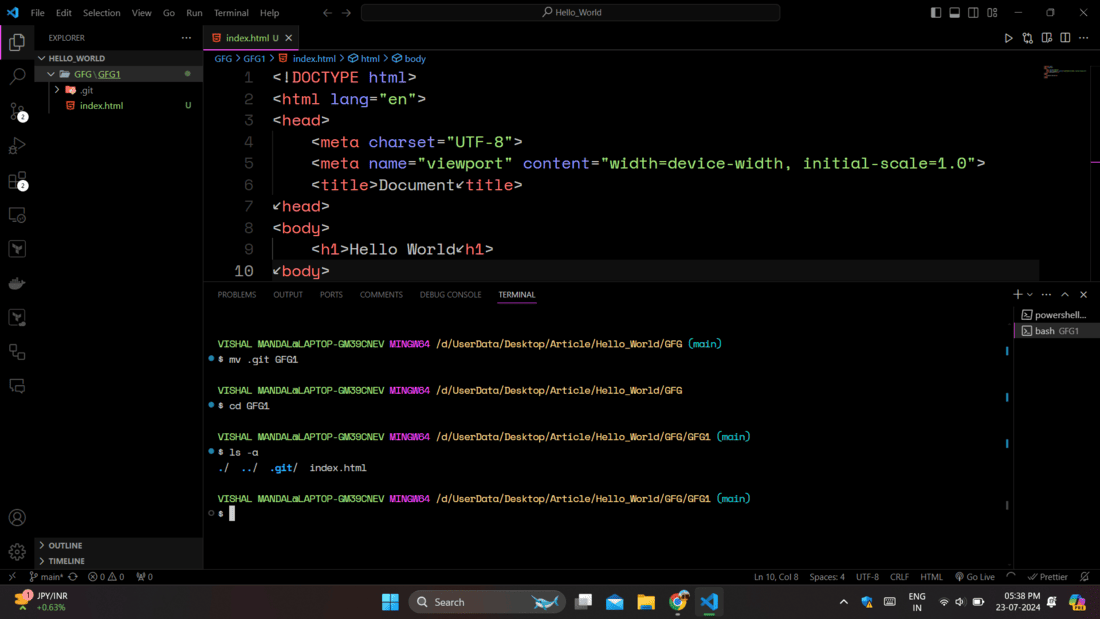Toggle the Primary Side Bar layout
This screenshot has height=619, width=1100.
(x=936, y=13)
